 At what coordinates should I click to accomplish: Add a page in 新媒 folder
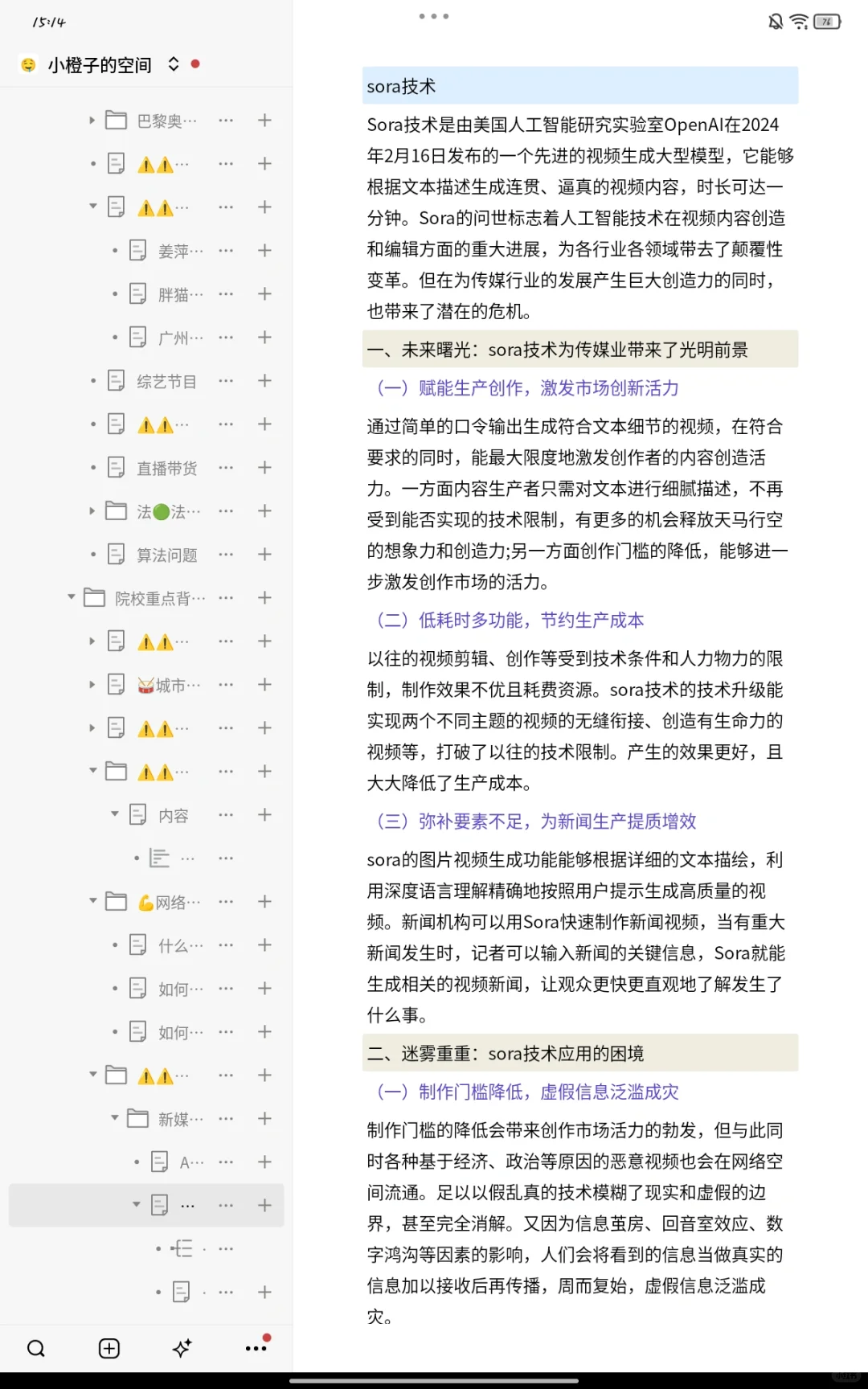tap(264, 1119)
